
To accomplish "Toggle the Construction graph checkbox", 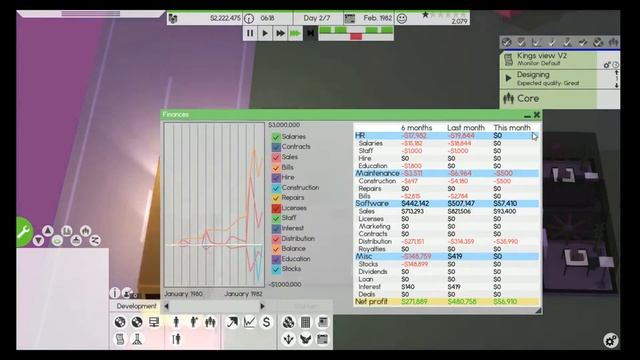I will (x=276, y=188).
